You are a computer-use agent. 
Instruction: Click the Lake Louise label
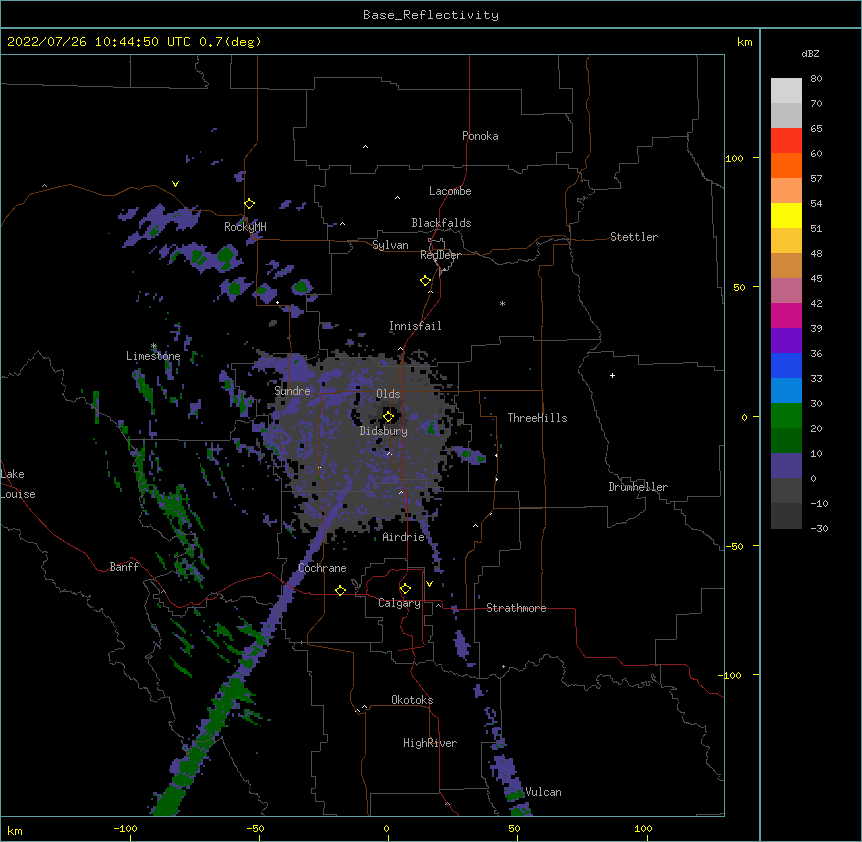18,484
